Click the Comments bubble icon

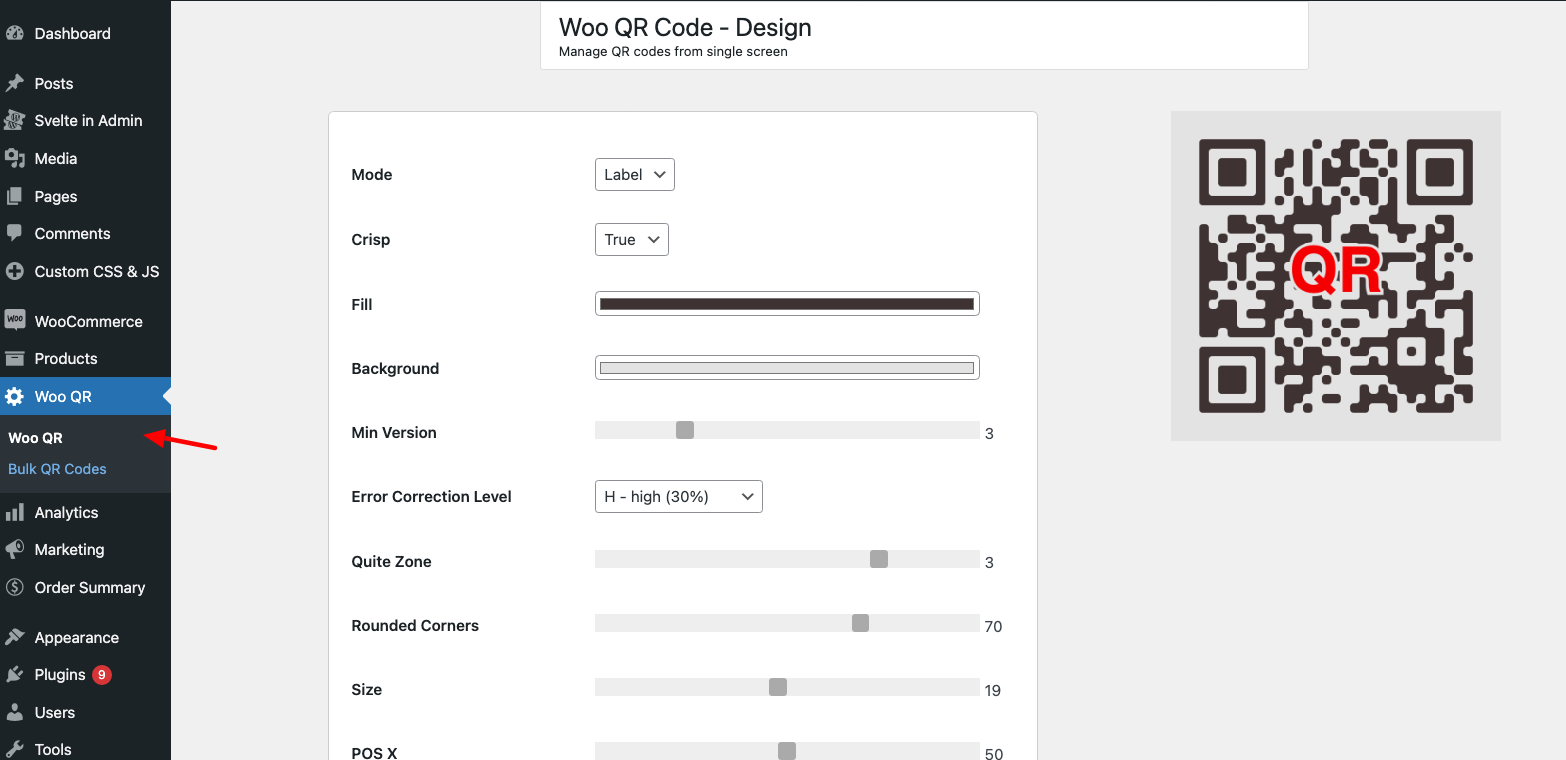14,233
